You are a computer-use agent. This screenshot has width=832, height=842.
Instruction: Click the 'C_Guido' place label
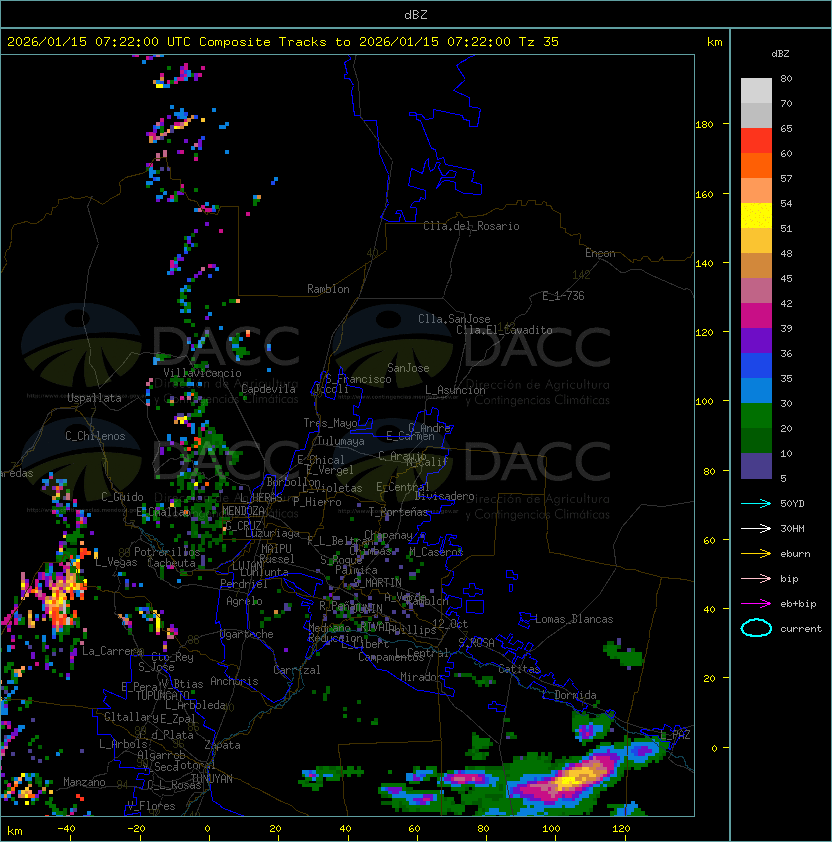click(122, 497)
